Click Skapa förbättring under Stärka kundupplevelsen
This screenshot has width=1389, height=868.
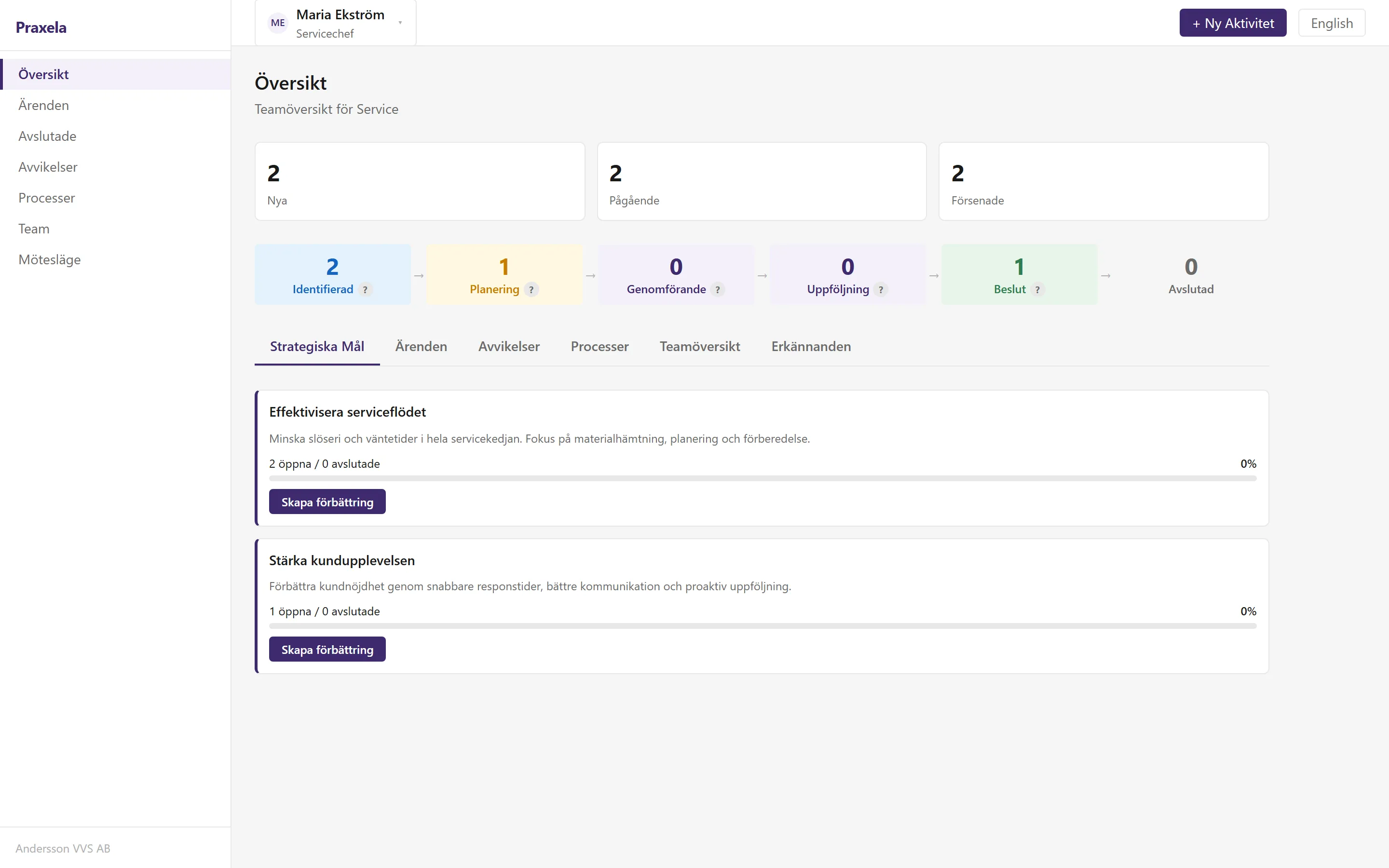327,649
